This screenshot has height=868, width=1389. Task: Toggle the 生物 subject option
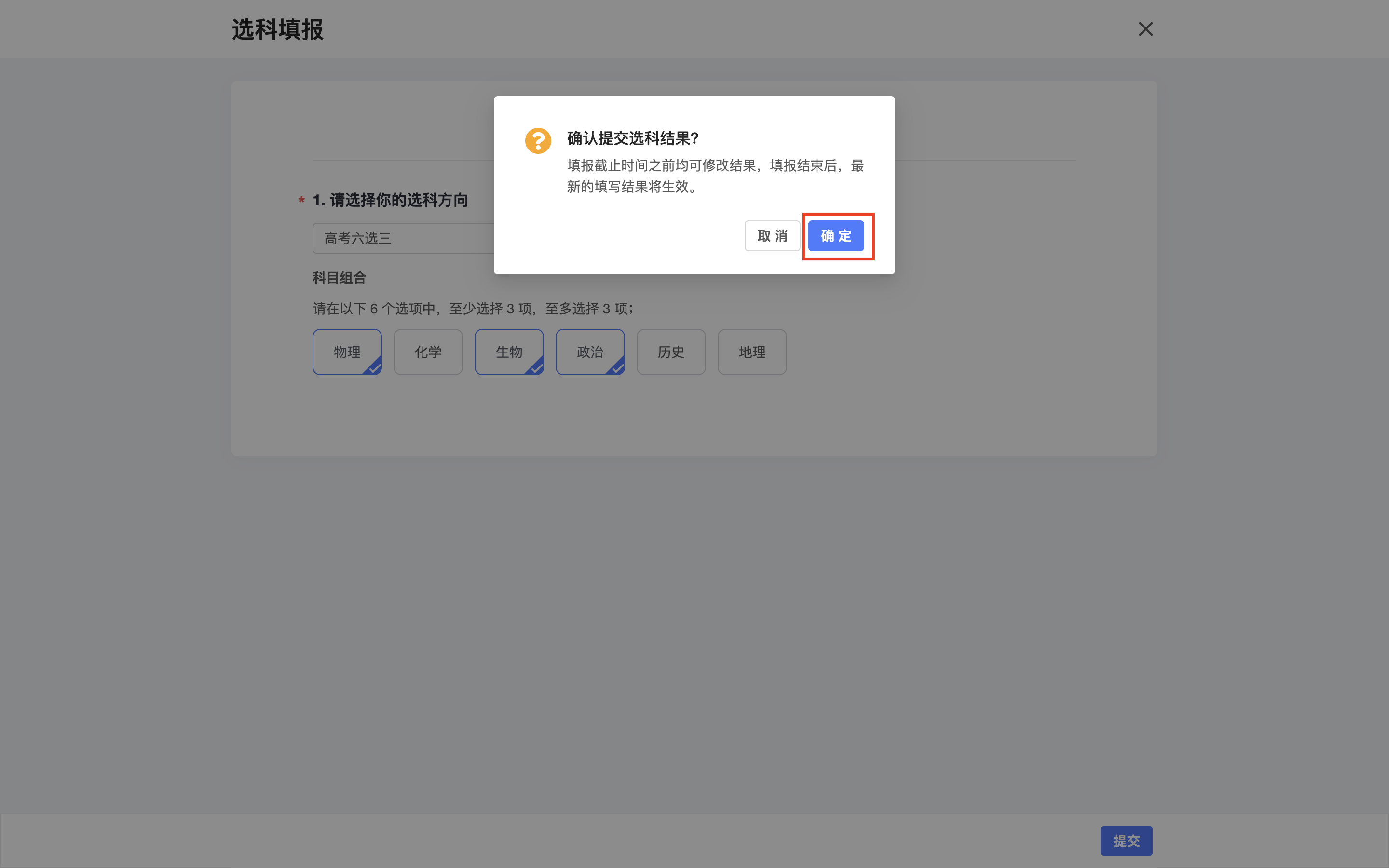tap(509, 352)
